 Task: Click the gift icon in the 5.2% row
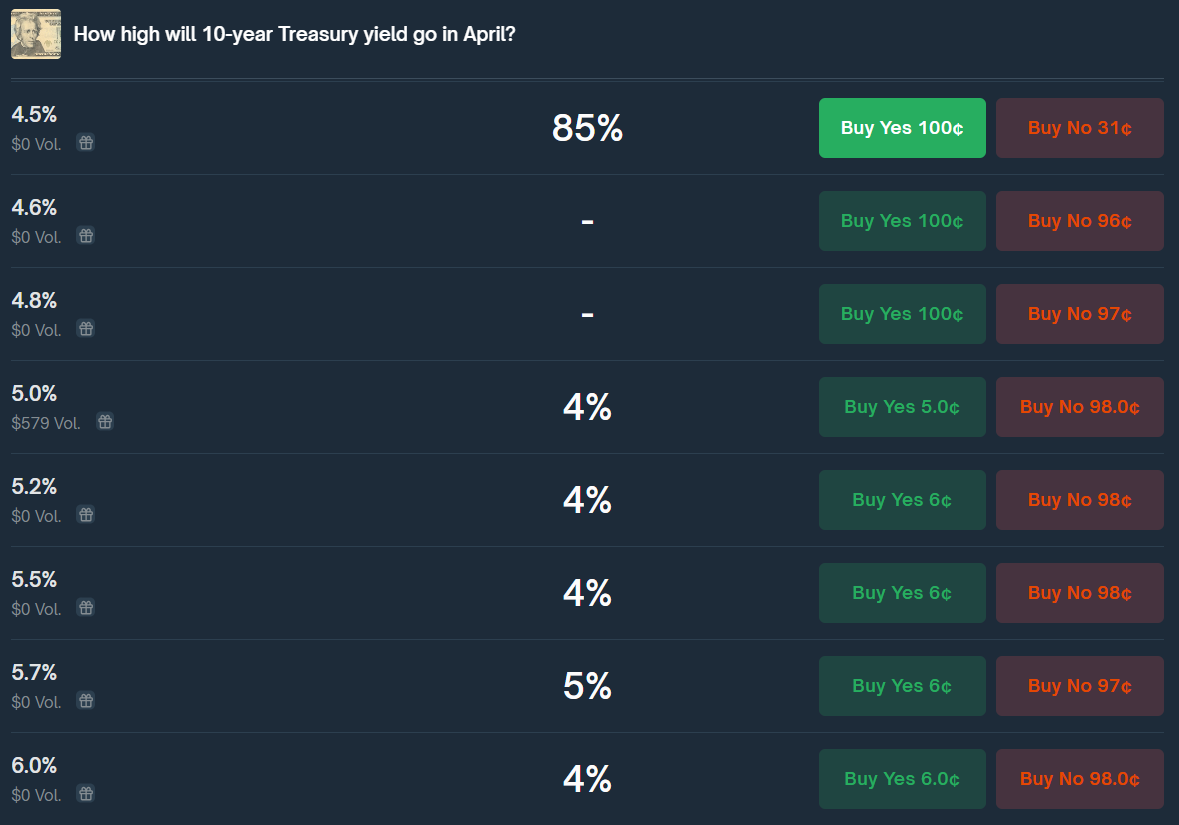click(86, 515)
